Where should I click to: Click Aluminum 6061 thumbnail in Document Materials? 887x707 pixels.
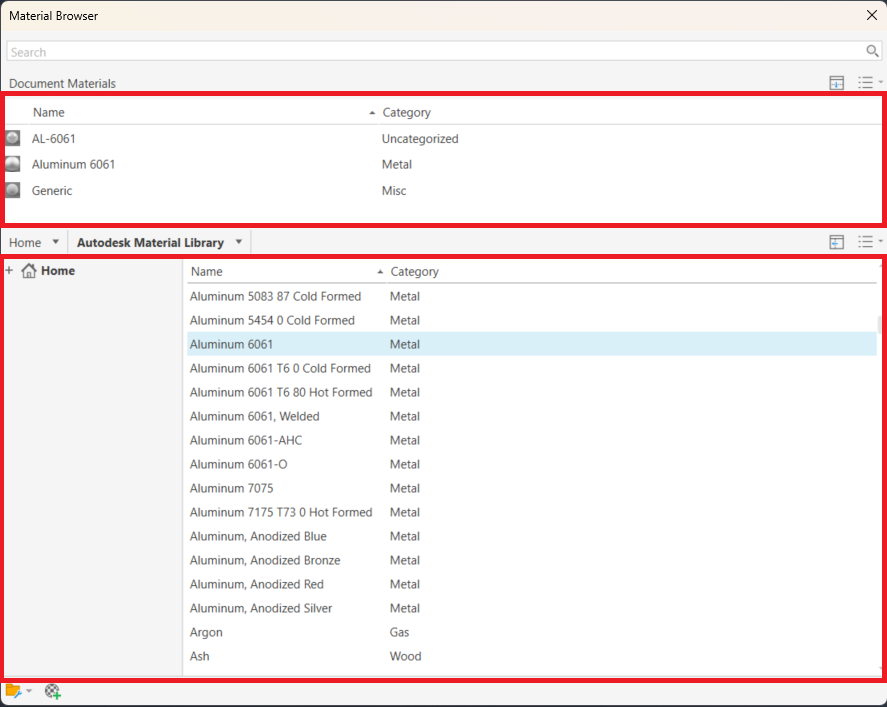coord(12,165)
